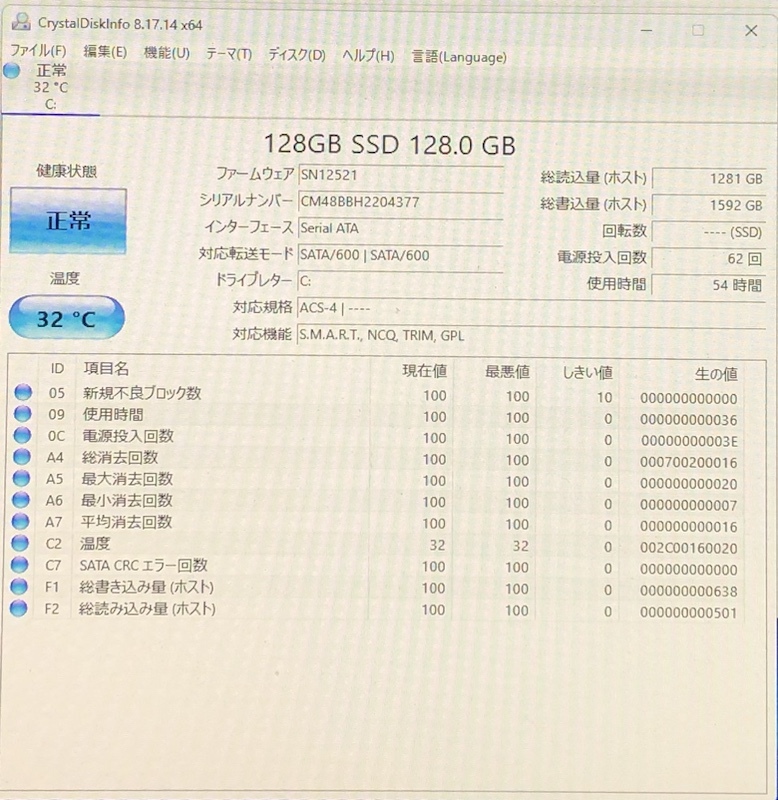Click the features field S.M.A.R.T., NCQ, TRIM, GPL

click(x=531, y=335)
